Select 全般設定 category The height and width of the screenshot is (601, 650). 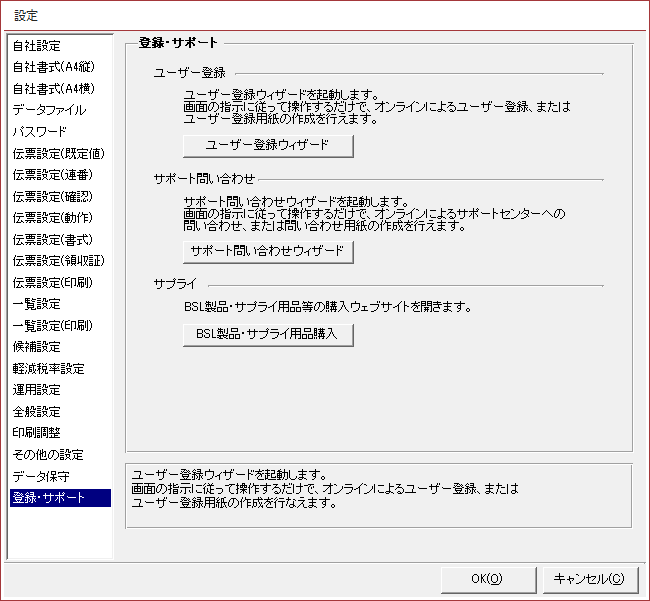point(60,412)
